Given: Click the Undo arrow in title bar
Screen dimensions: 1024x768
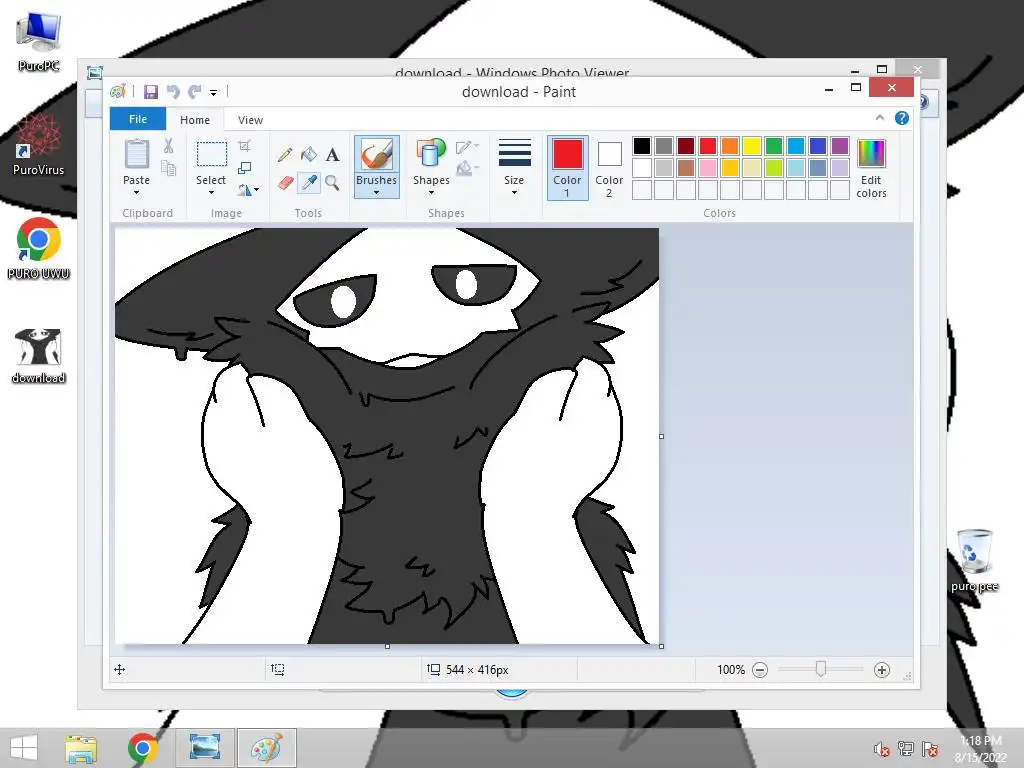Looking at the screenshot, I should click(x=173, y=92).
